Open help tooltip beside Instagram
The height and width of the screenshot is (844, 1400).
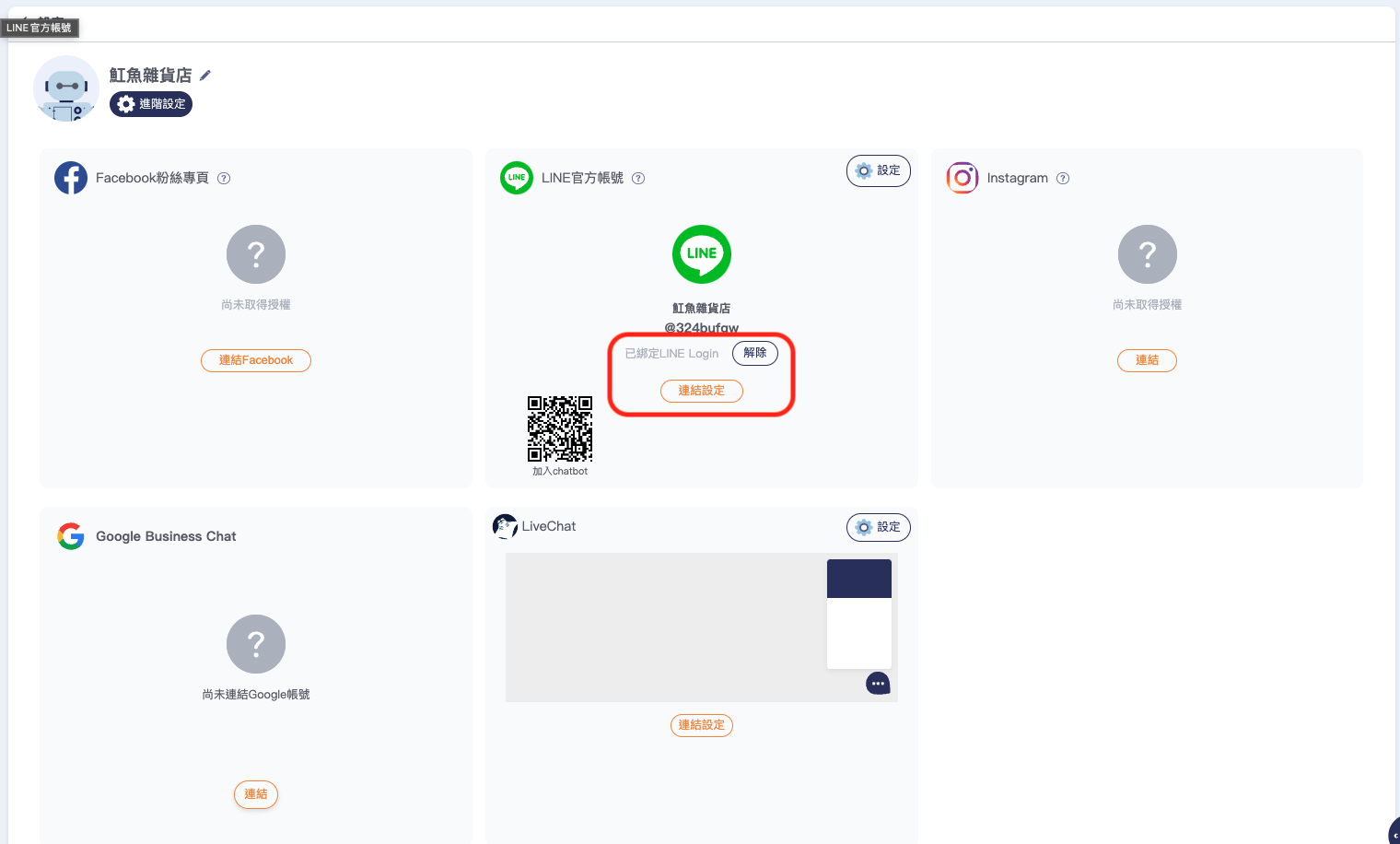(x=1063, y=179)
